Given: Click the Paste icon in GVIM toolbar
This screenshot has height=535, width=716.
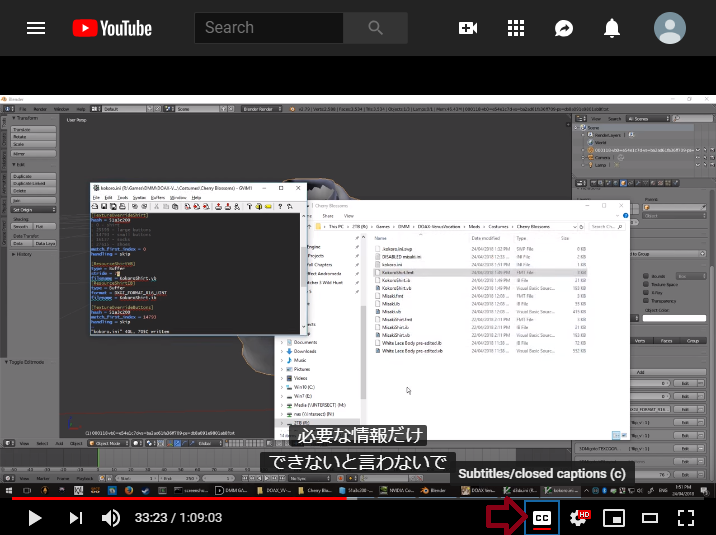Looking at the screenshot, I should coord(175,207).
